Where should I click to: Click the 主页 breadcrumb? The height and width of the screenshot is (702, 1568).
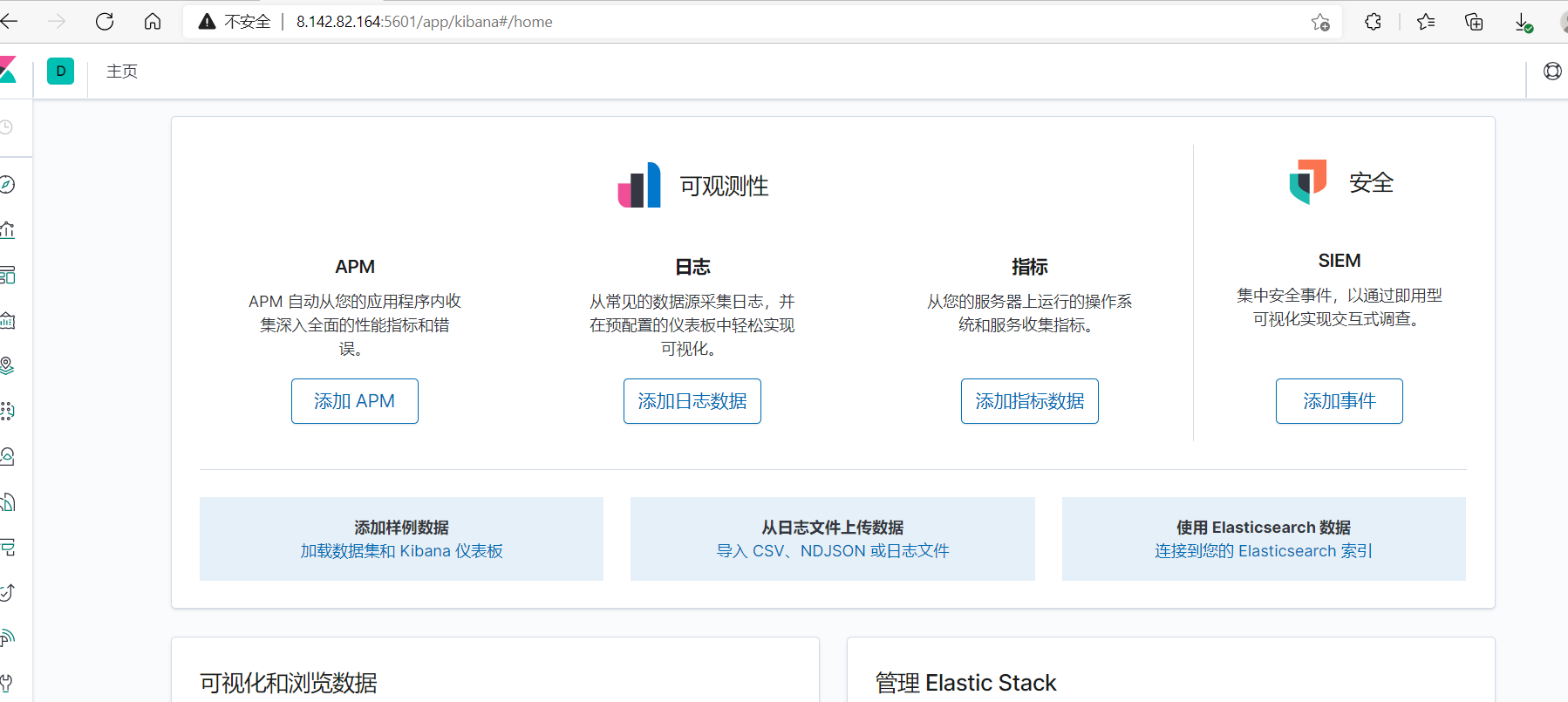[x=122, y=72]
